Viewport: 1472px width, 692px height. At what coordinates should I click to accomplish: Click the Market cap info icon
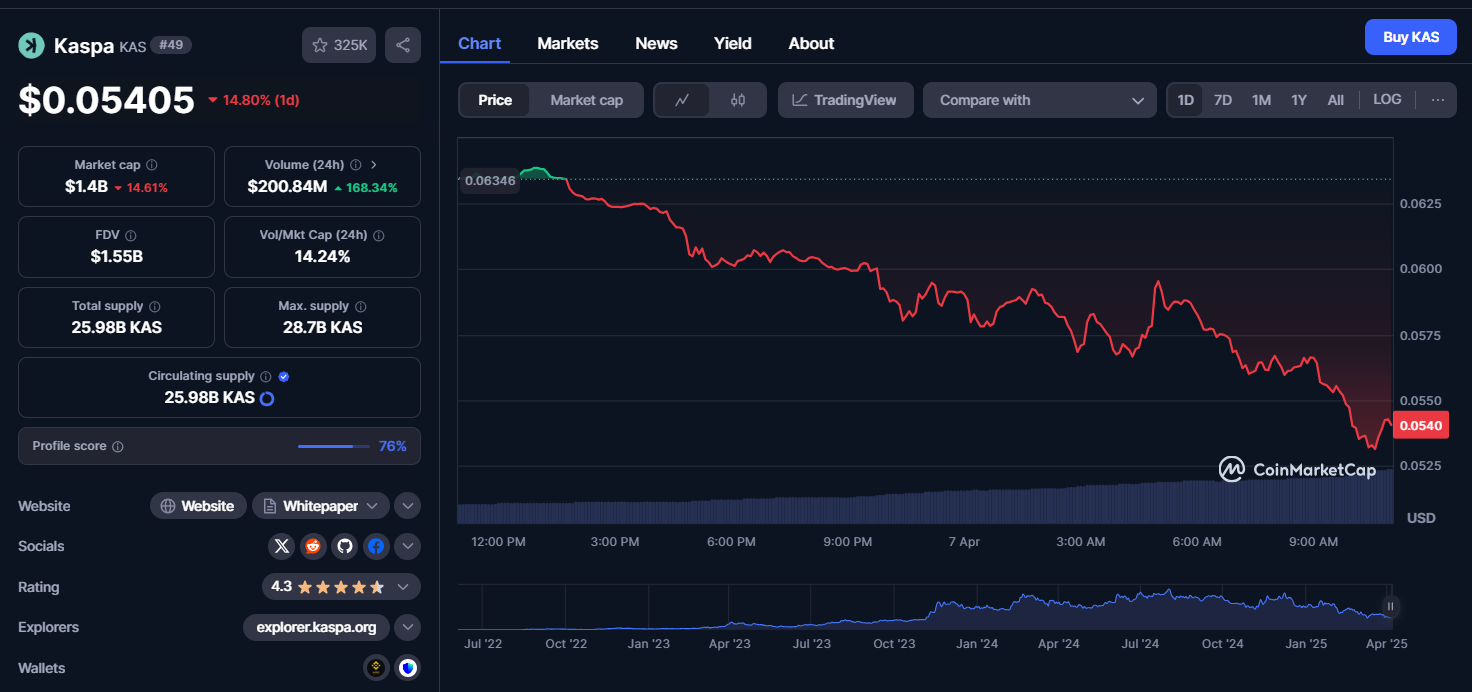pyautogui.click(x=151, y=165)
